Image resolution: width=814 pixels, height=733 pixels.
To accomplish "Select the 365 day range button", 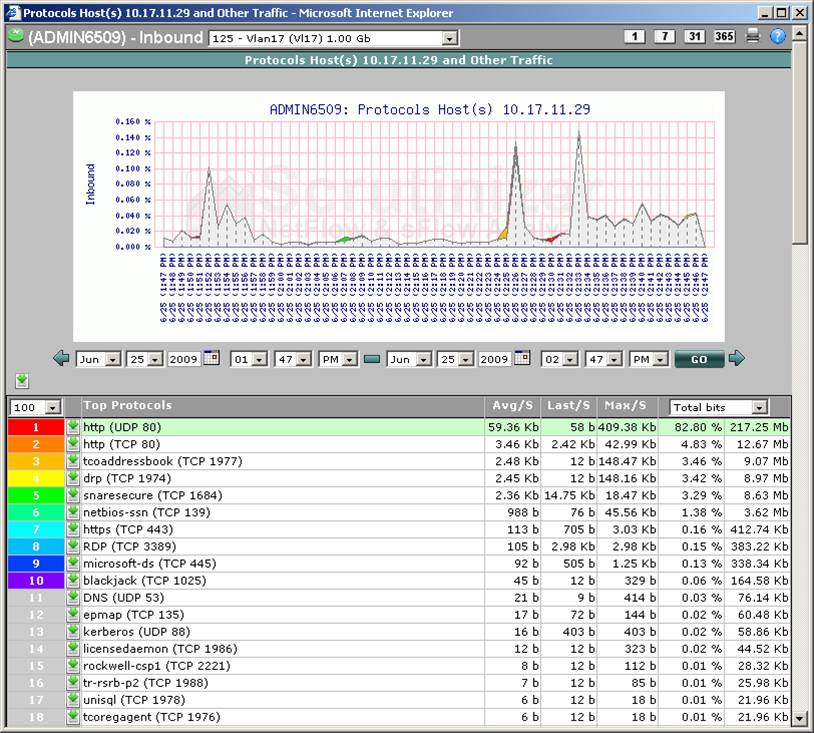I will [724, 36].
